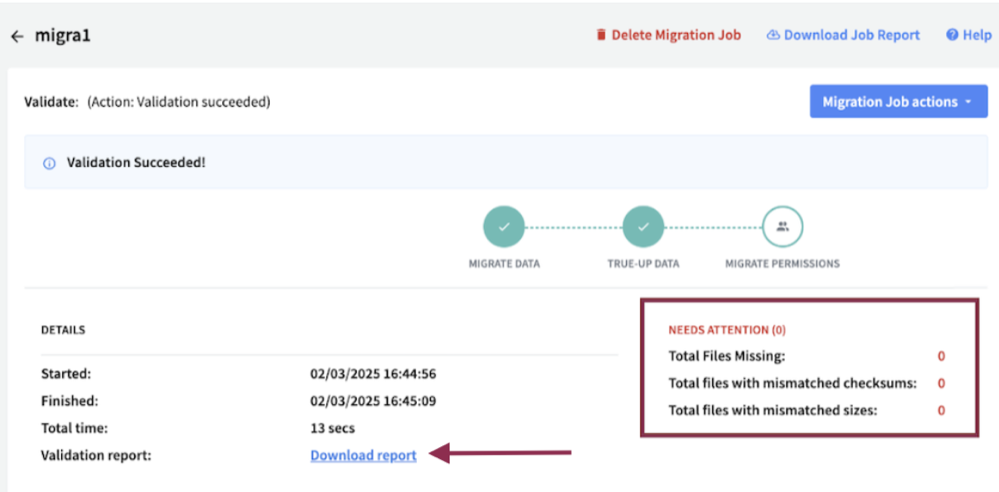Click the TRUE-UP DATA step label
The width and height of the screenshot is (999, 492).
pos(643,264)
